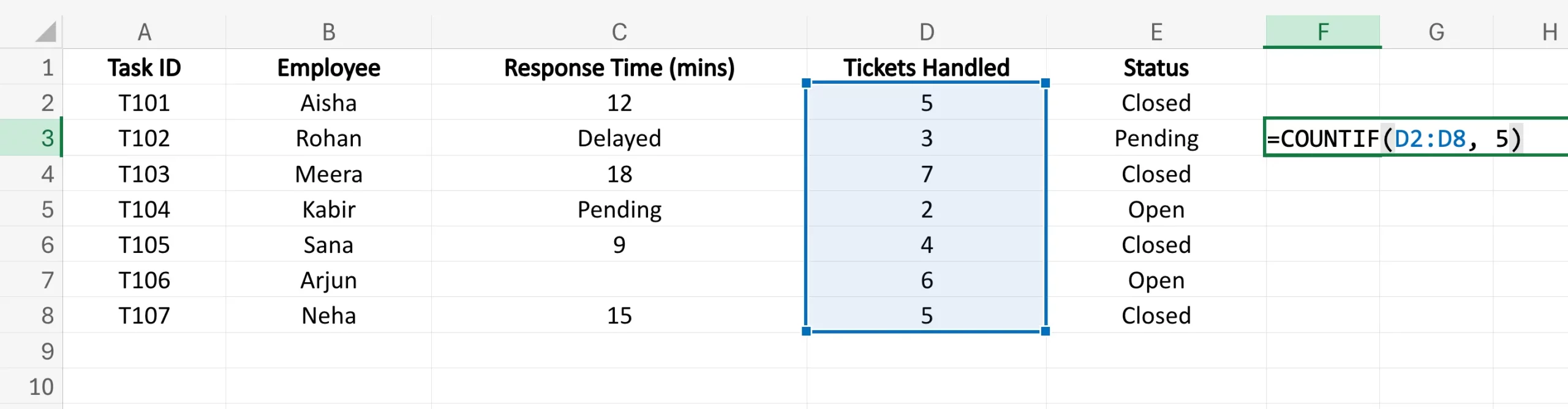Select column A header
This screenshot has height=409, width=1568.
click(144, 32)
